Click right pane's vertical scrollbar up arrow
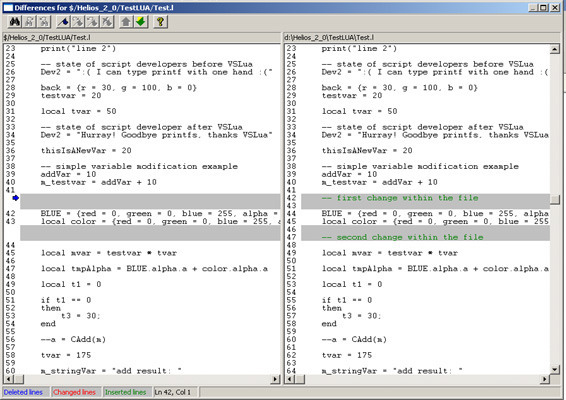 pyautogui.click(x=555, y=49)
